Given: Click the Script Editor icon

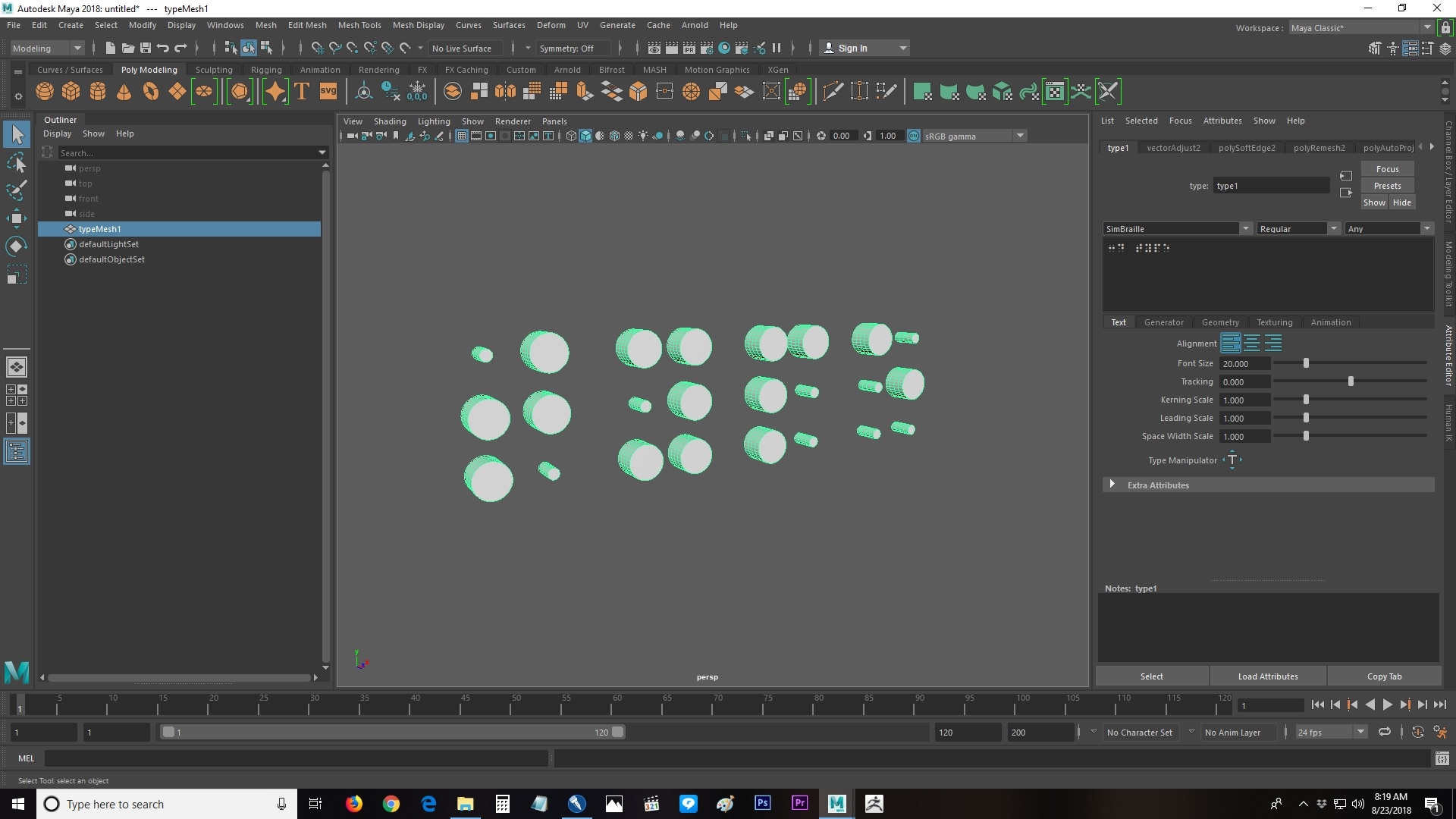Looking at the screenshot, I should (x=1442, y=758).
